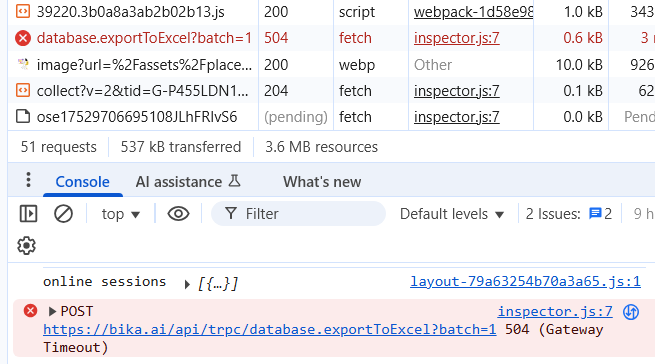655x364 pixels.
Task: Open the top context dropdown
Action: (120, 214)
